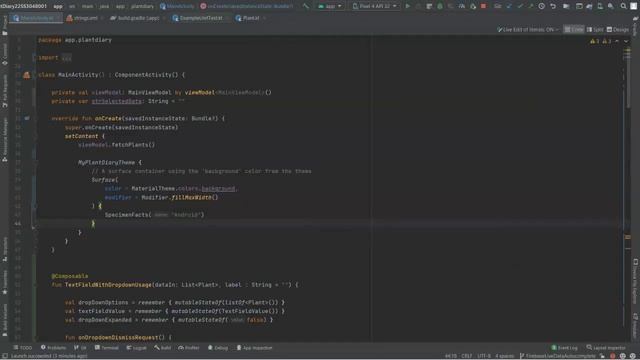Open the Commit tool window on left strip

(x=4, y=55)
